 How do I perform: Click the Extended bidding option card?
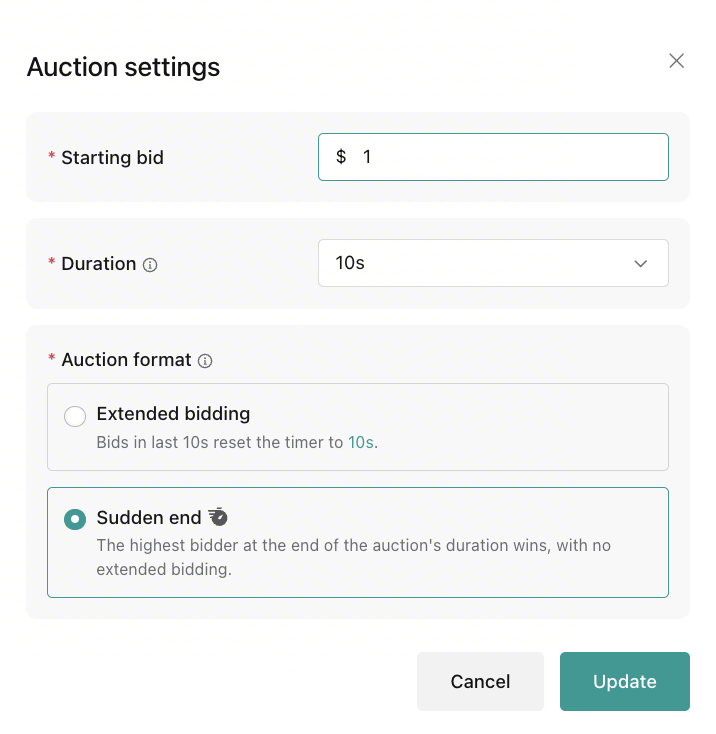tap(358, 427)
